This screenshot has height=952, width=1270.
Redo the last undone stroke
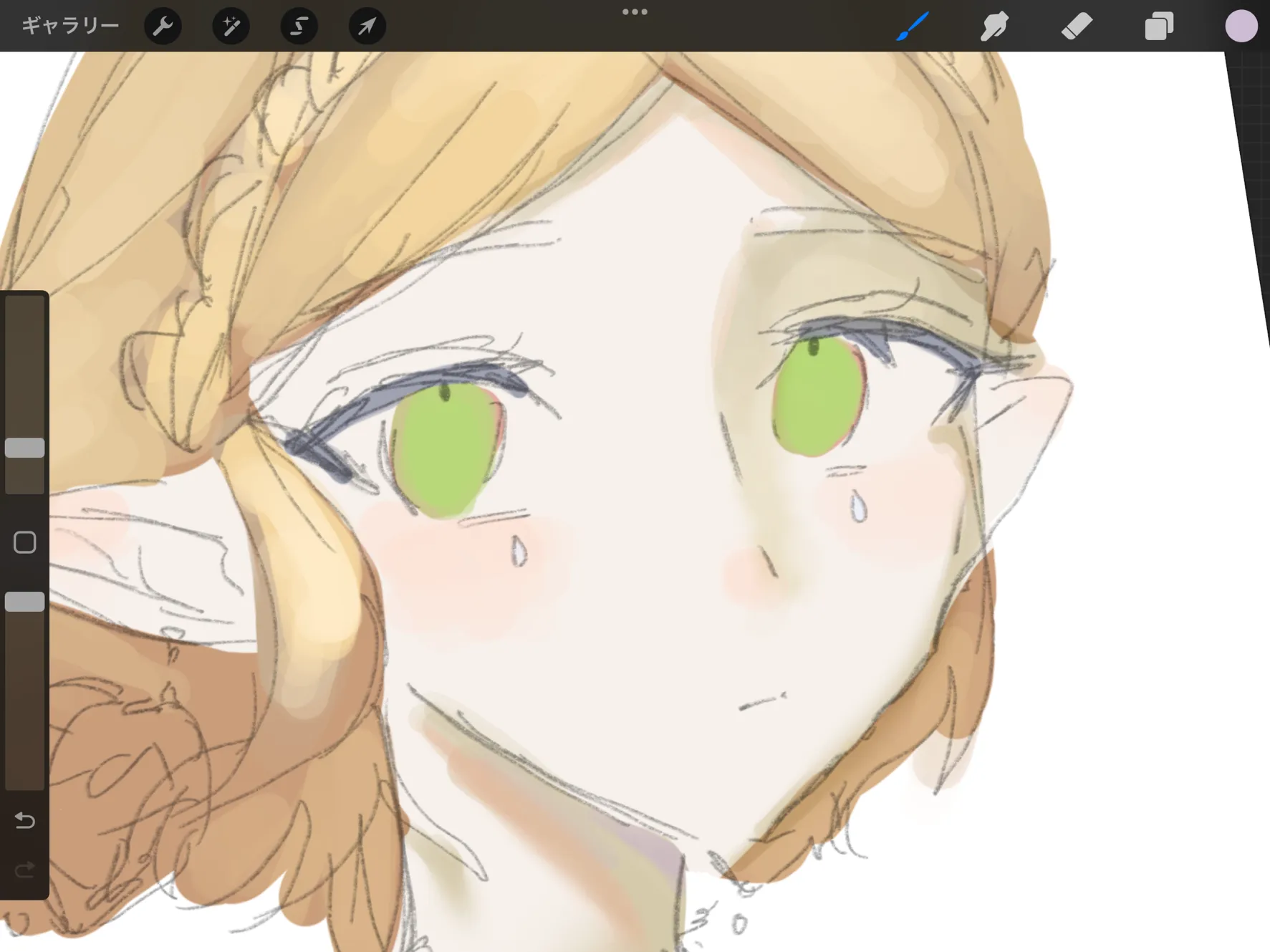(x=25, y=870)
